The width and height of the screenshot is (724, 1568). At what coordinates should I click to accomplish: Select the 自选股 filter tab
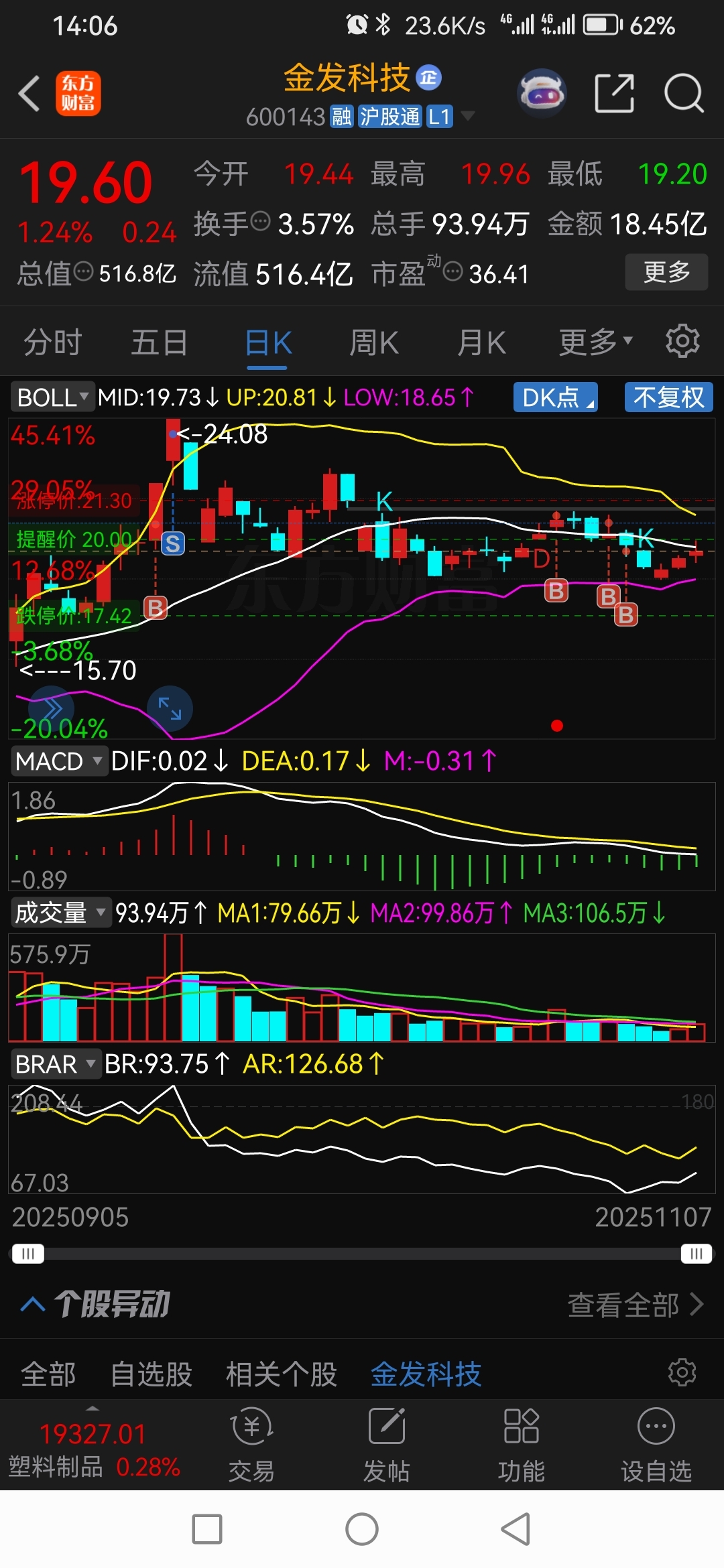(x=152, y=1374)
